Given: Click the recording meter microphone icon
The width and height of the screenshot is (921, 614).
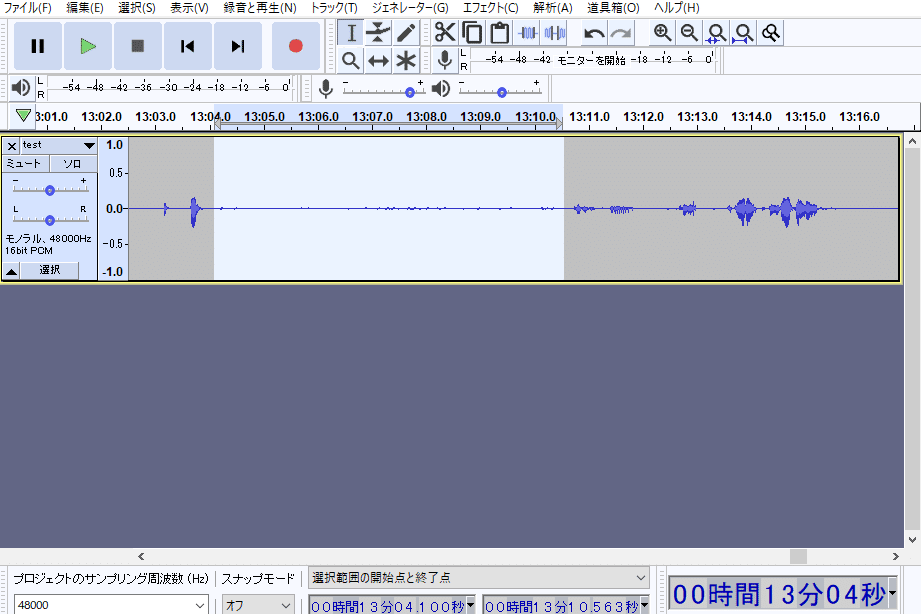Looking at the screenshot, I should [x=445, y=61].
